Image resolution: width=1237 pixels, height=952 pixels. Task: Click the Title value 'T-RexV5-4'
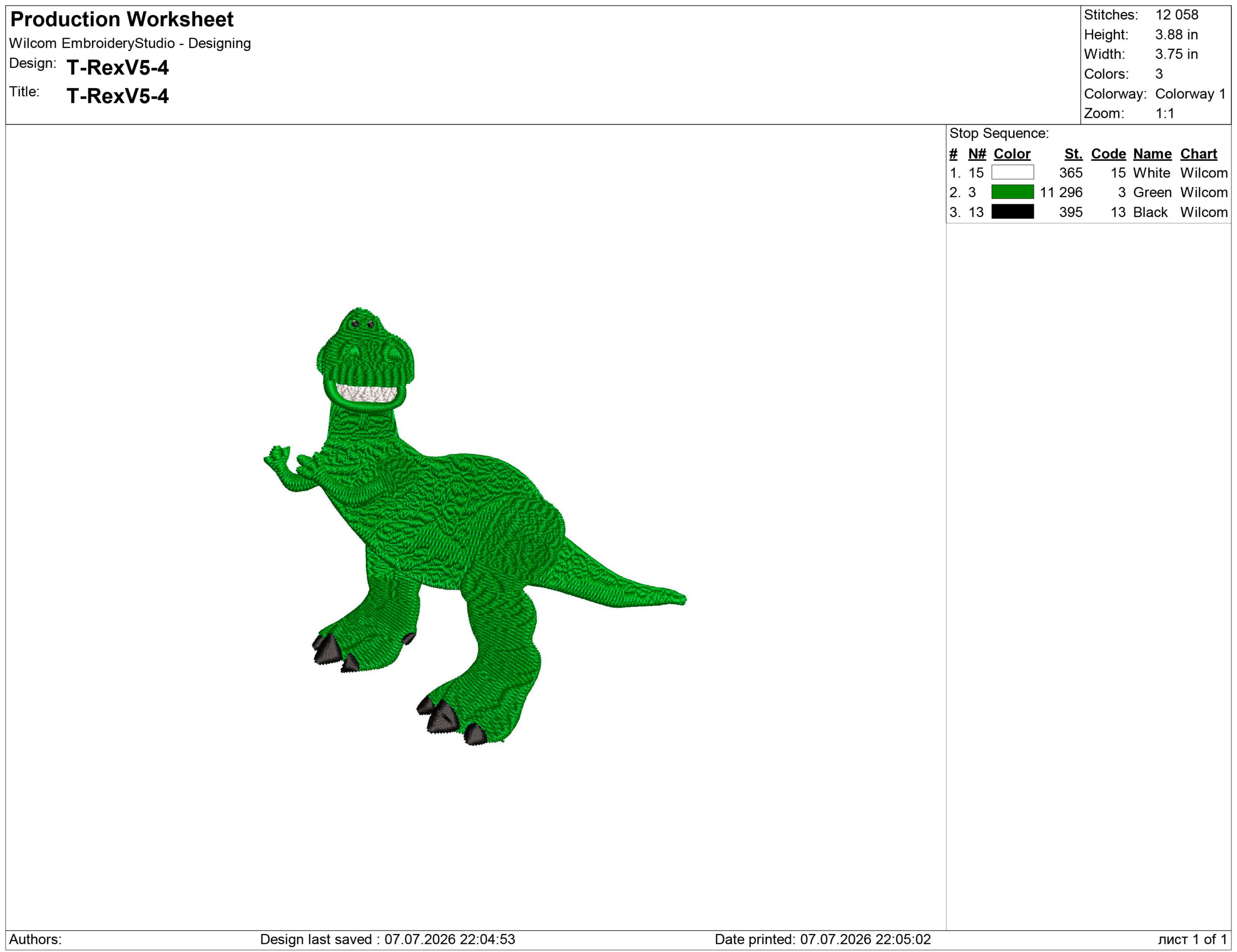tap(118, 96)
